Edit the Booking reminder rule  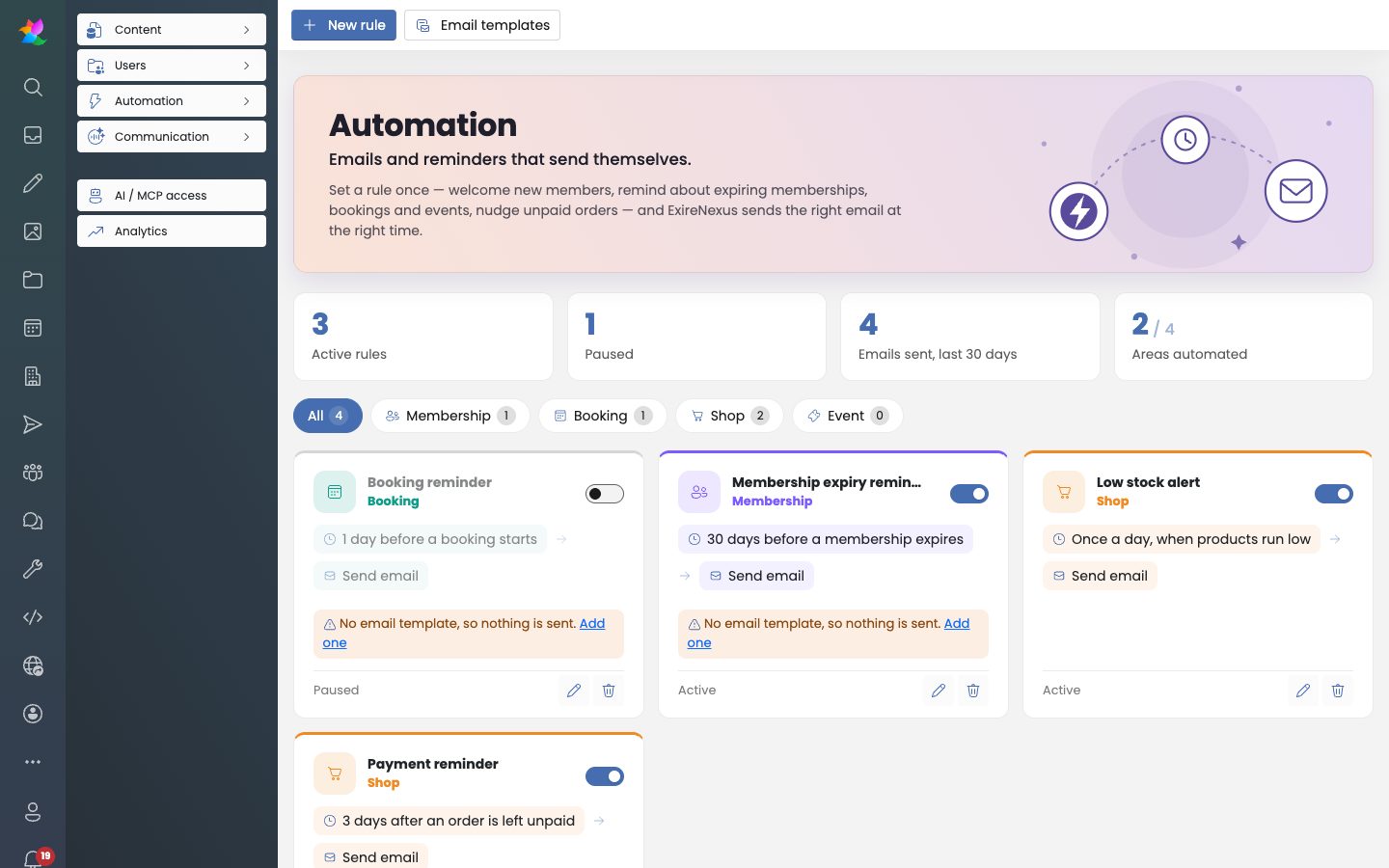(x=574, y=691)
